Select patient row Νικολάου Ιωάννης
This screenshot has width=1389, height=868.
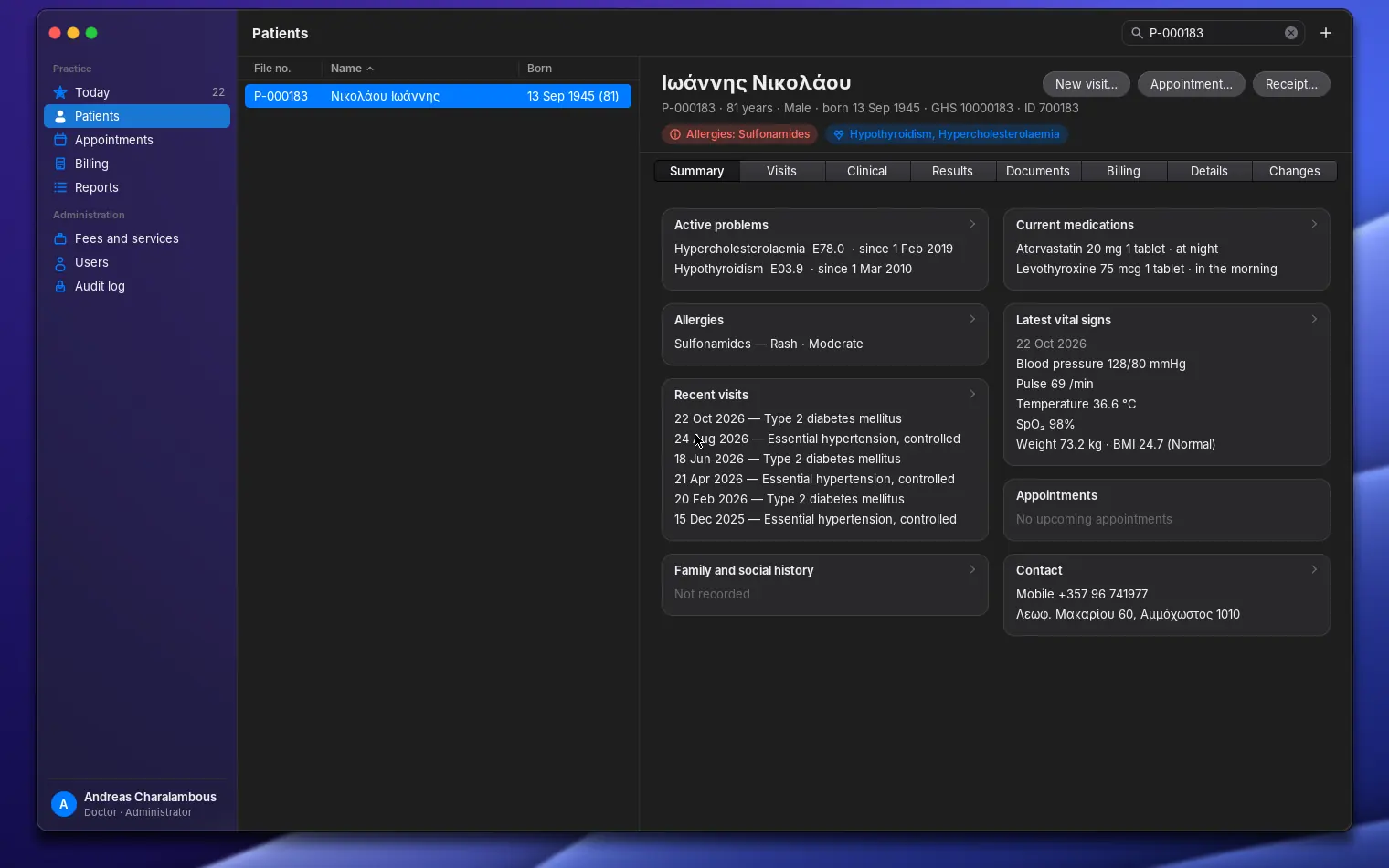pyautogui.click(x=438, y=96)
